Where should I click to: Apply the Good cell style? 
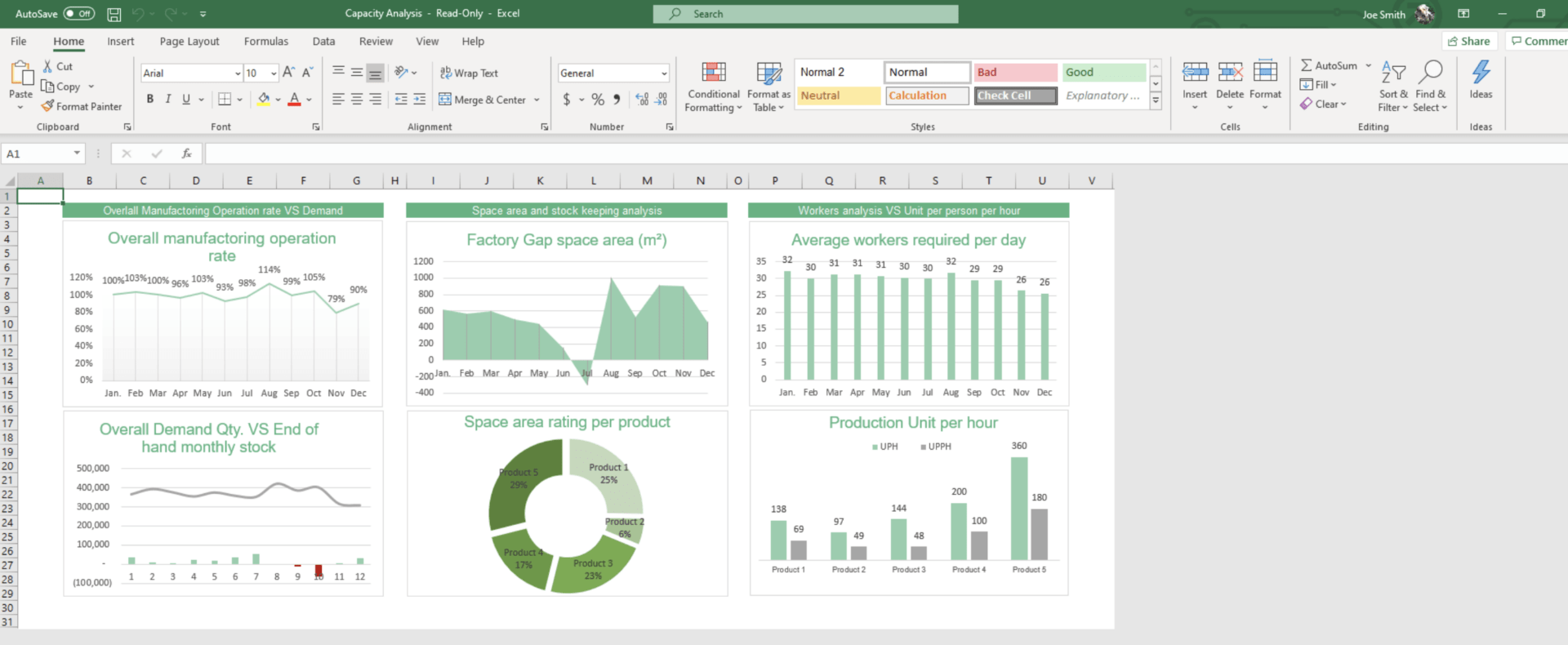point(1103,72)
